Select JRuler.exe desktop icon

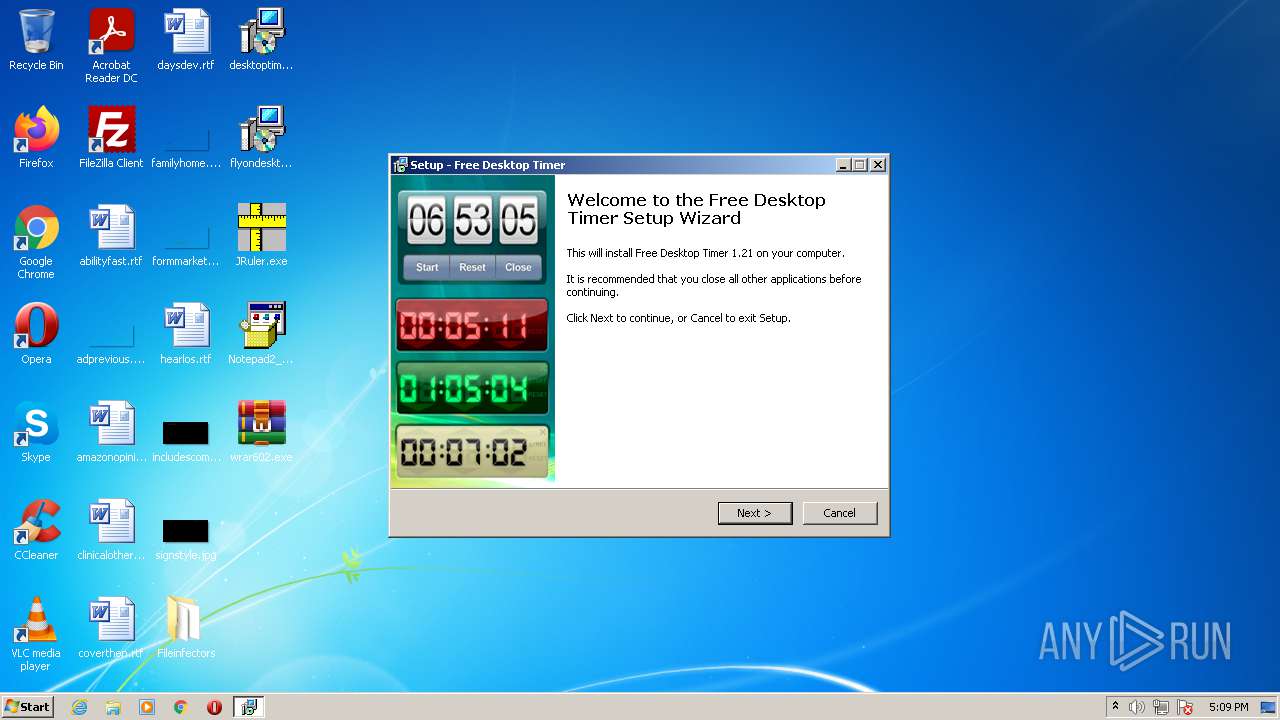click(x=261, y=236)
